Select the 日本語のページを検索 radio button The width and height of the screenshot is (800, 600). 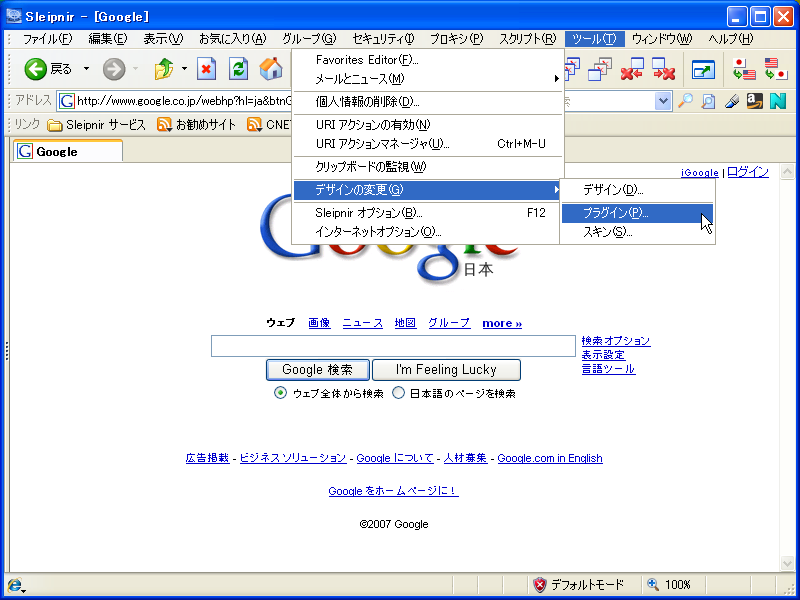coord(398,393)
